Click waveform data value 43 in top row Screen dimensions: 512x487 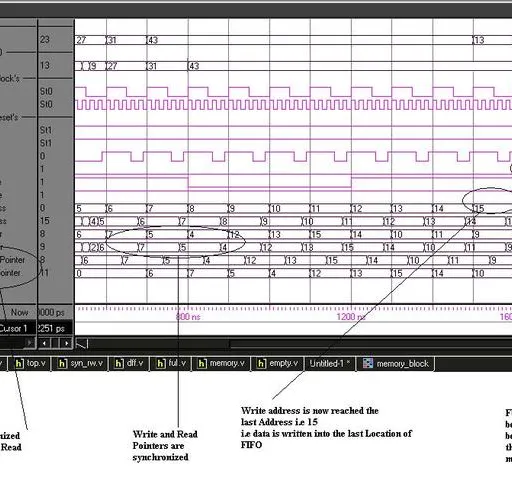(x=153, y=40)
